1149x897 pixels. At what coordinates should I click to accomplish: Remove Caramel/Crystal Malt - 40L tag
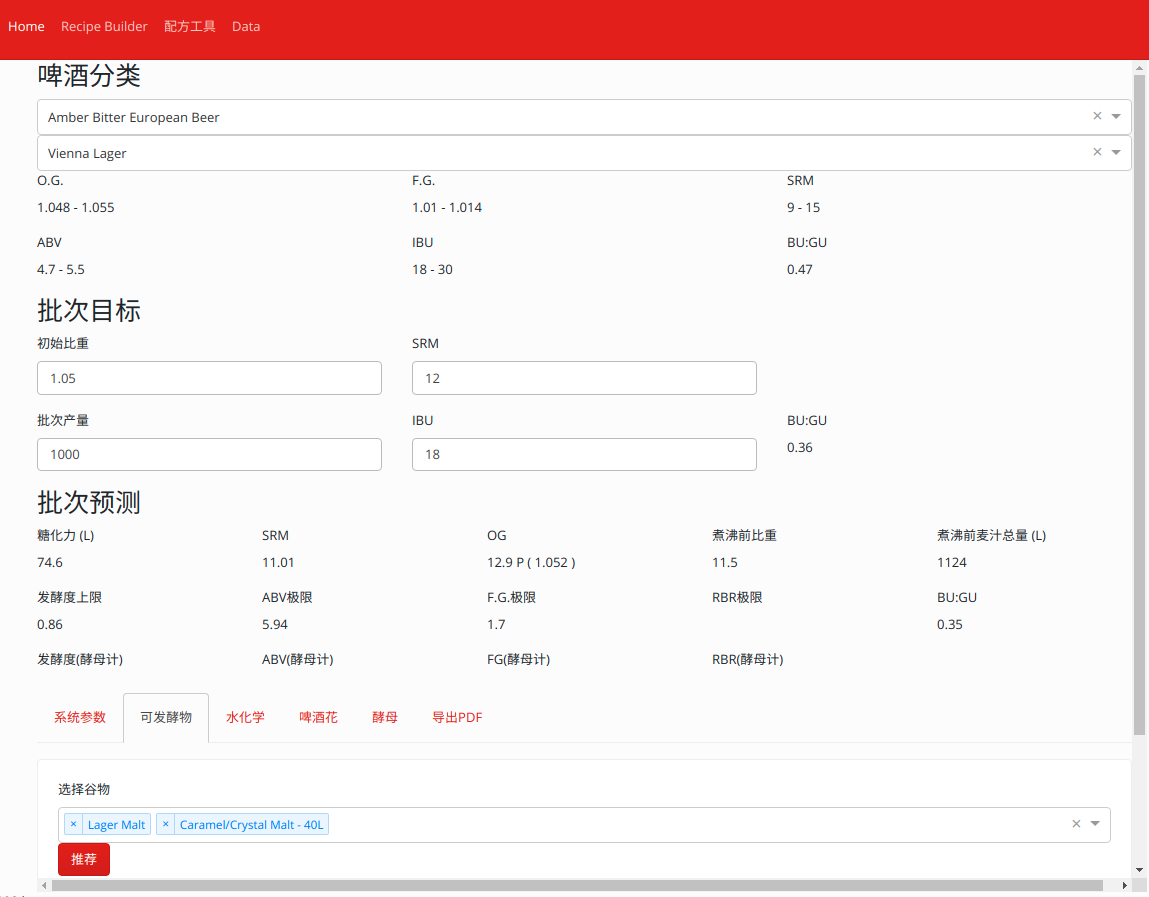tap(166, 825)
